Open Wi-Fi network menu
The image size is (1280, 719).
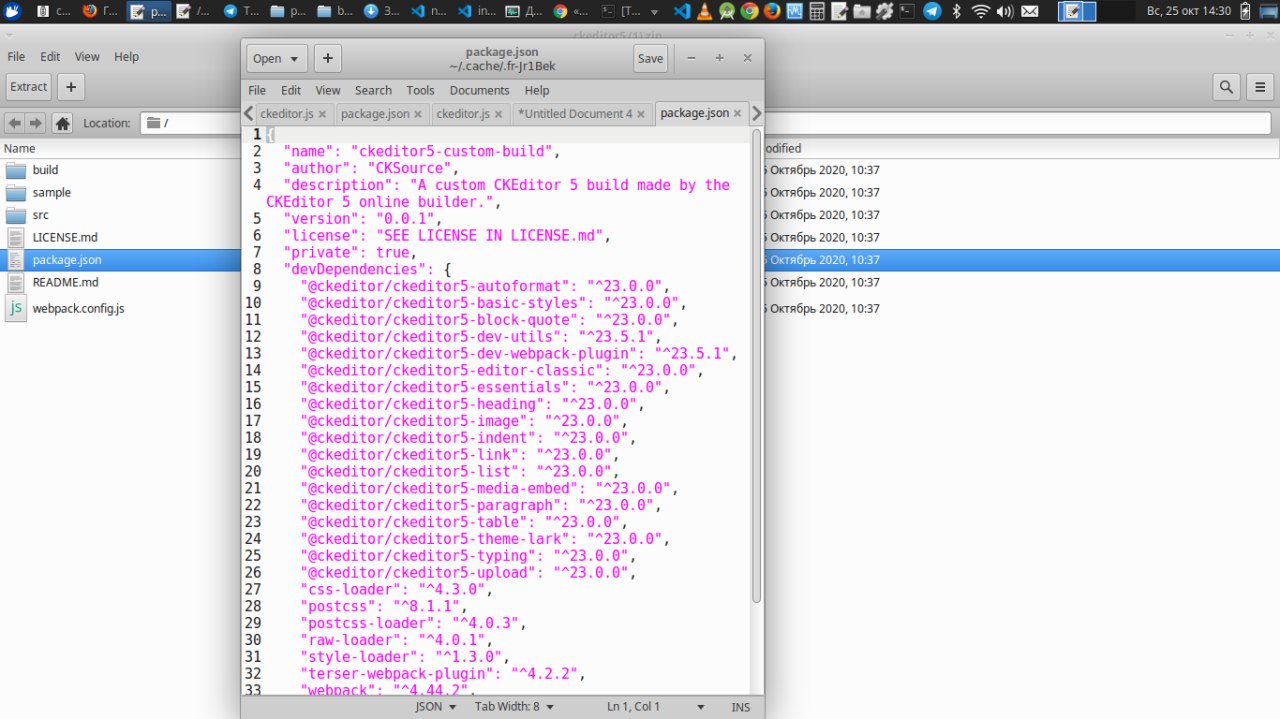[x=981, y=12]
